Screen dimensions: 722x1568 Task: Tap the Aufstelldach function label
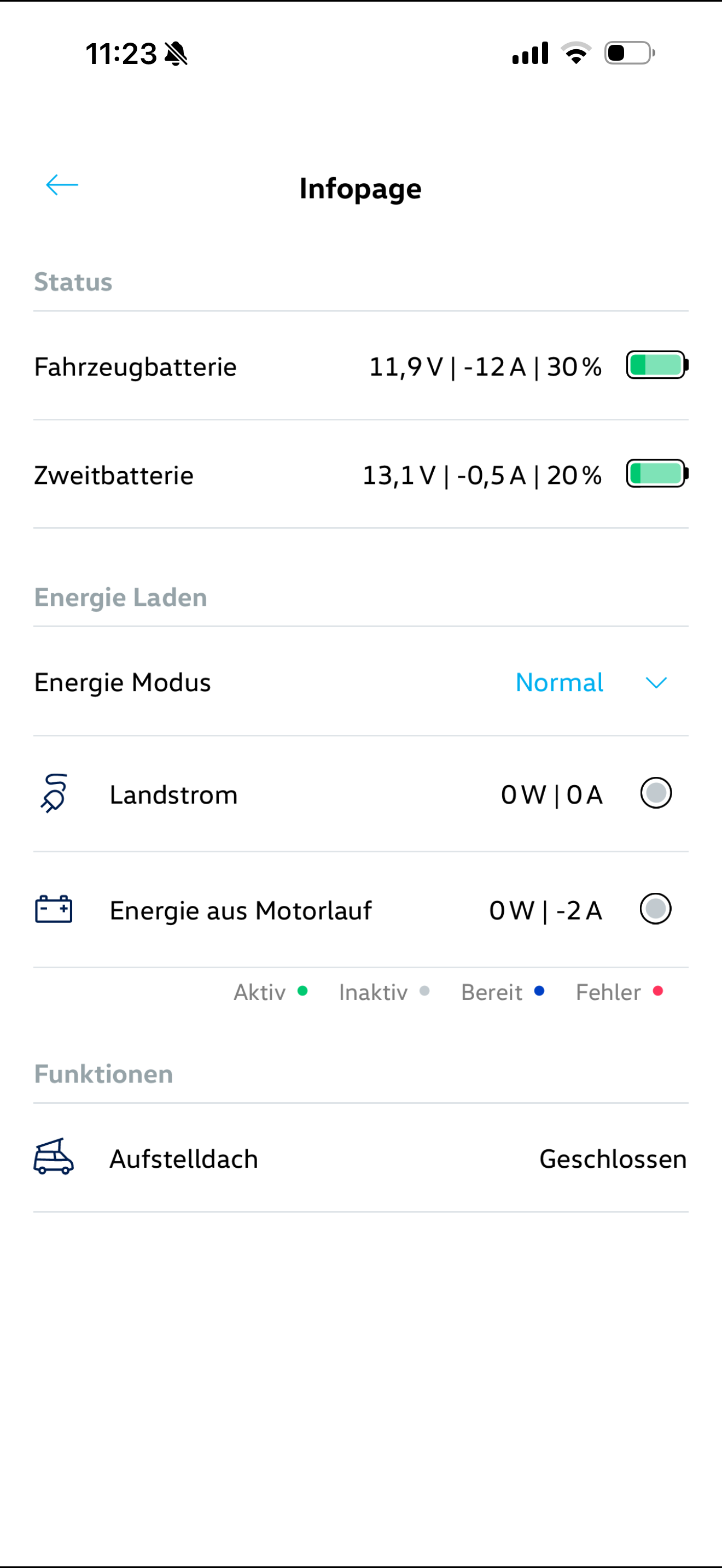pyautogui.click(x=183, y=1159)
